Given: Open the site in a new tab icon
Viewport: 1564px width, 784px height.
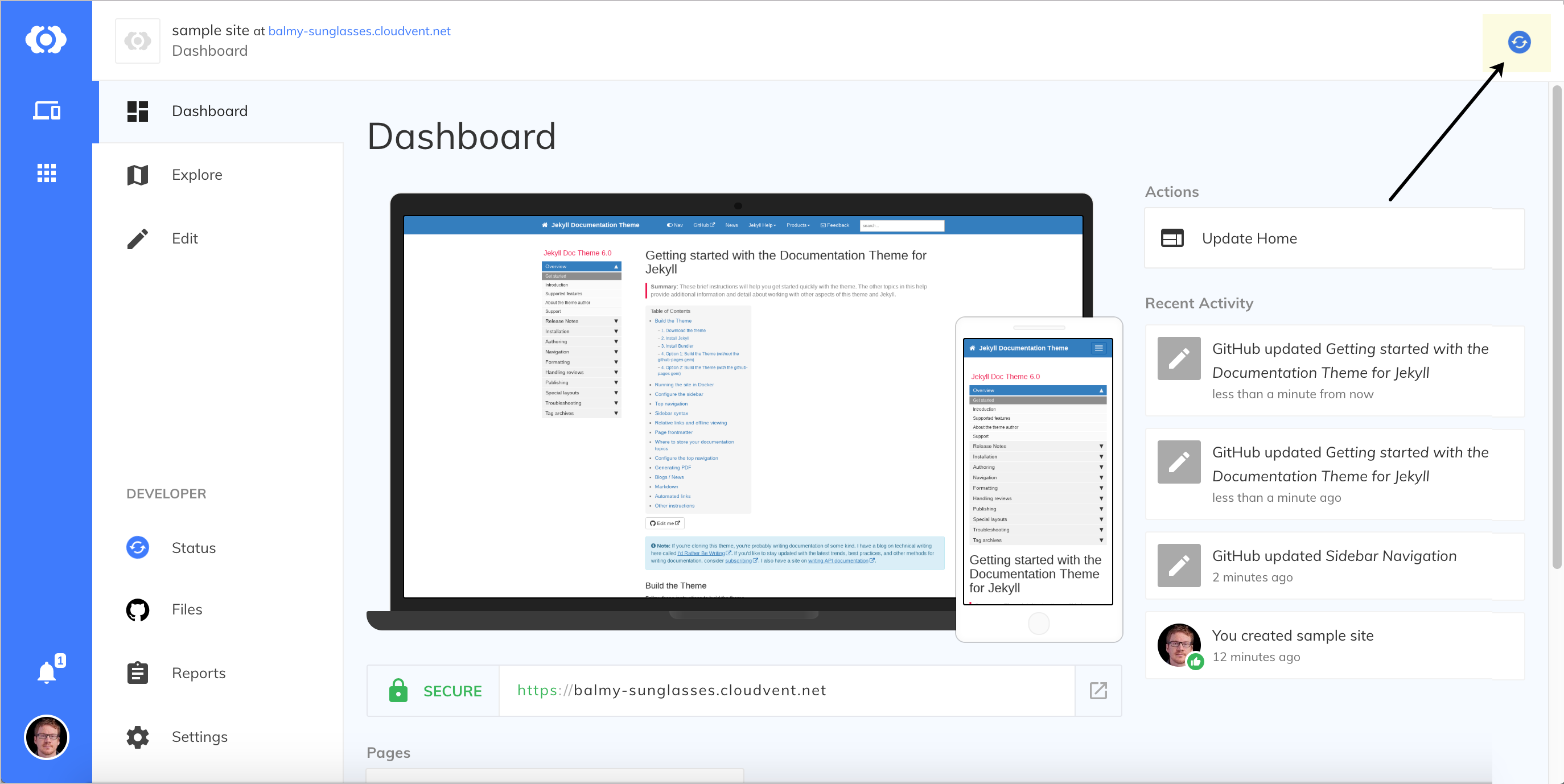Looking at the screenshot, I should pos(1098,691).
